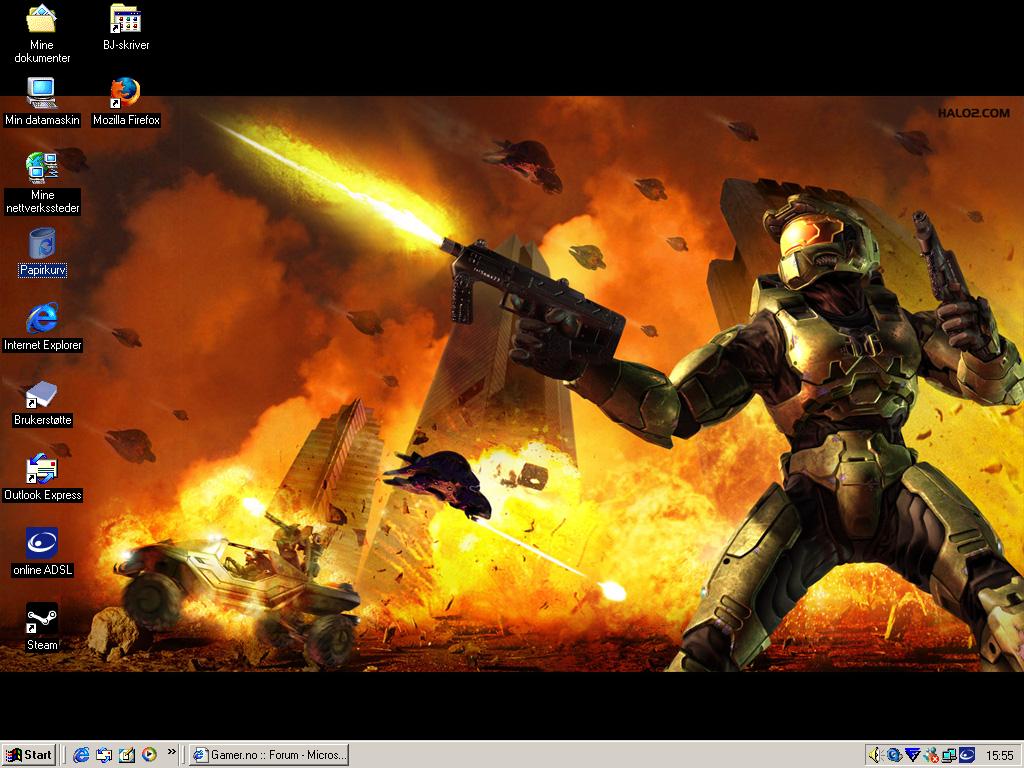Select the Steam desktop shortcut
1024x768 pixels.
[x=42, y=627]
